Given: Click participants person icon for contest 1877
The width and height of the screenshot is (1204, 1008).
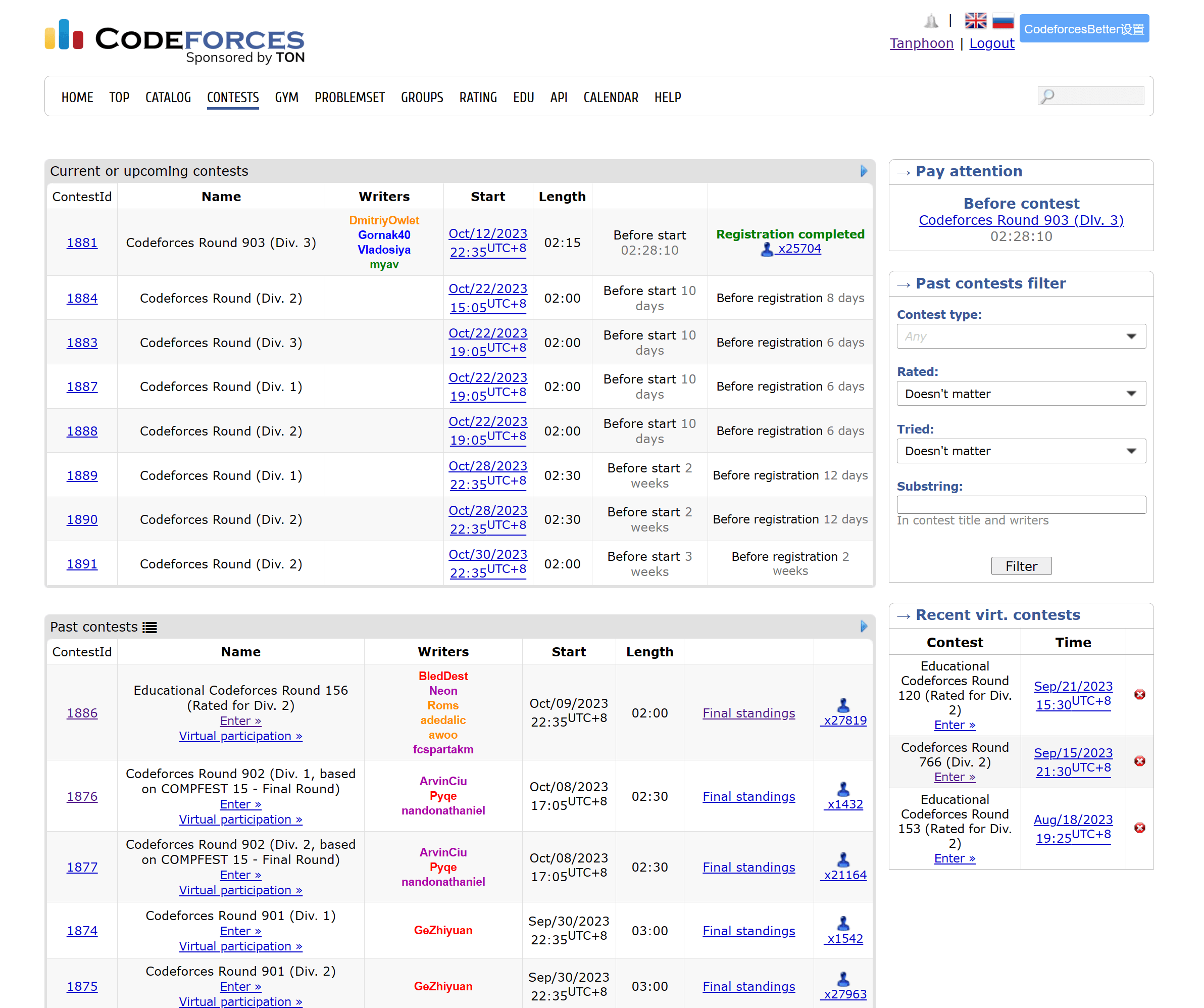Looking at the screenshot, I should 843,859.
